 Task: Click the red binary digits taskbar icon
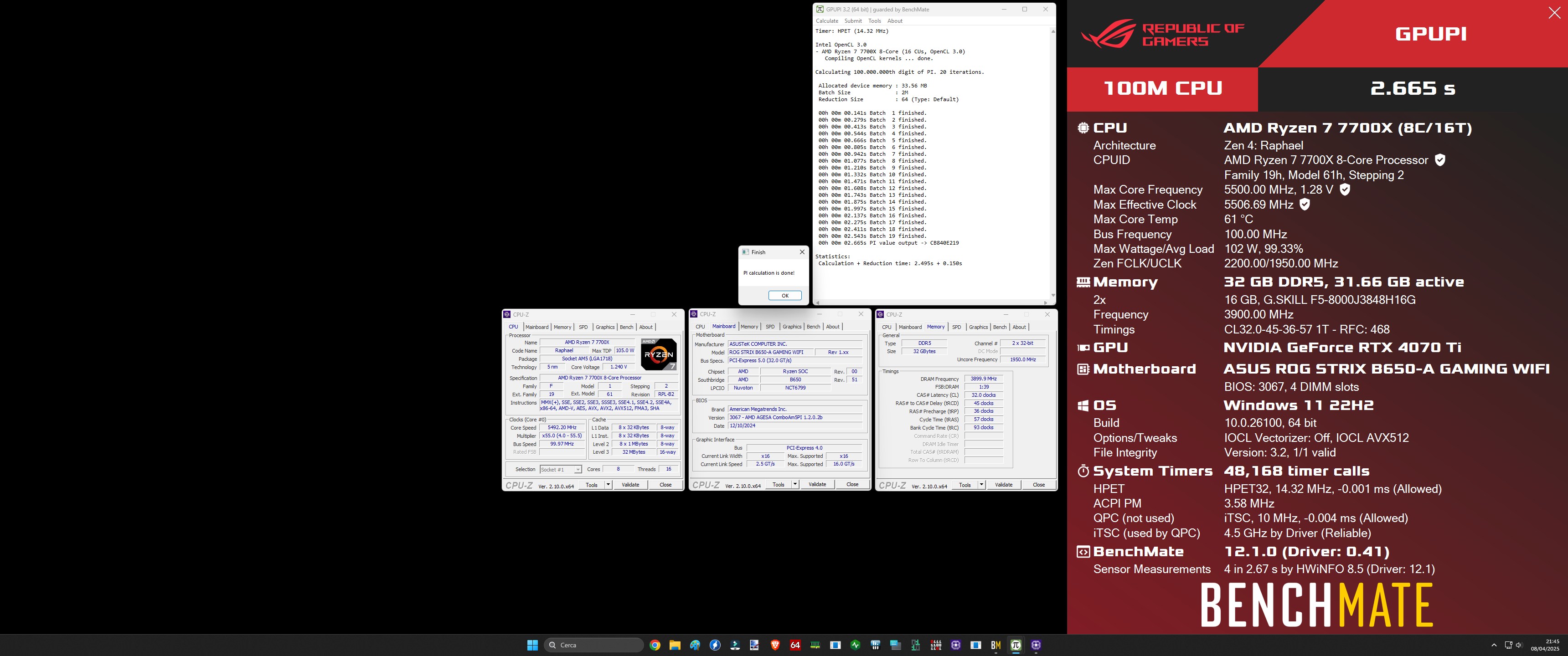point(936,645)
